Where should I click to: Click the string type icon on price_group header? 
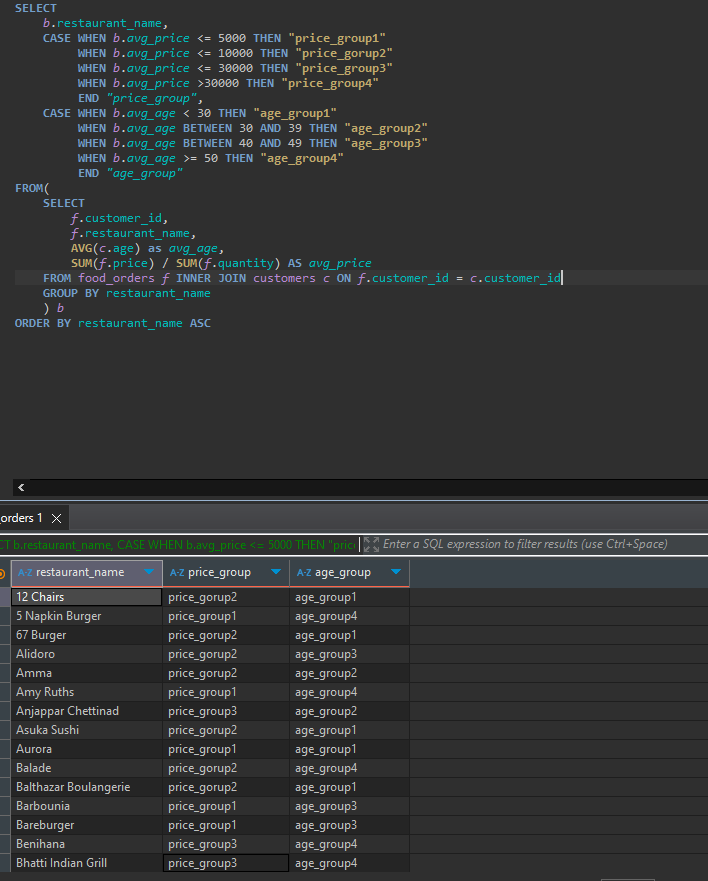[x=177, y=573]
